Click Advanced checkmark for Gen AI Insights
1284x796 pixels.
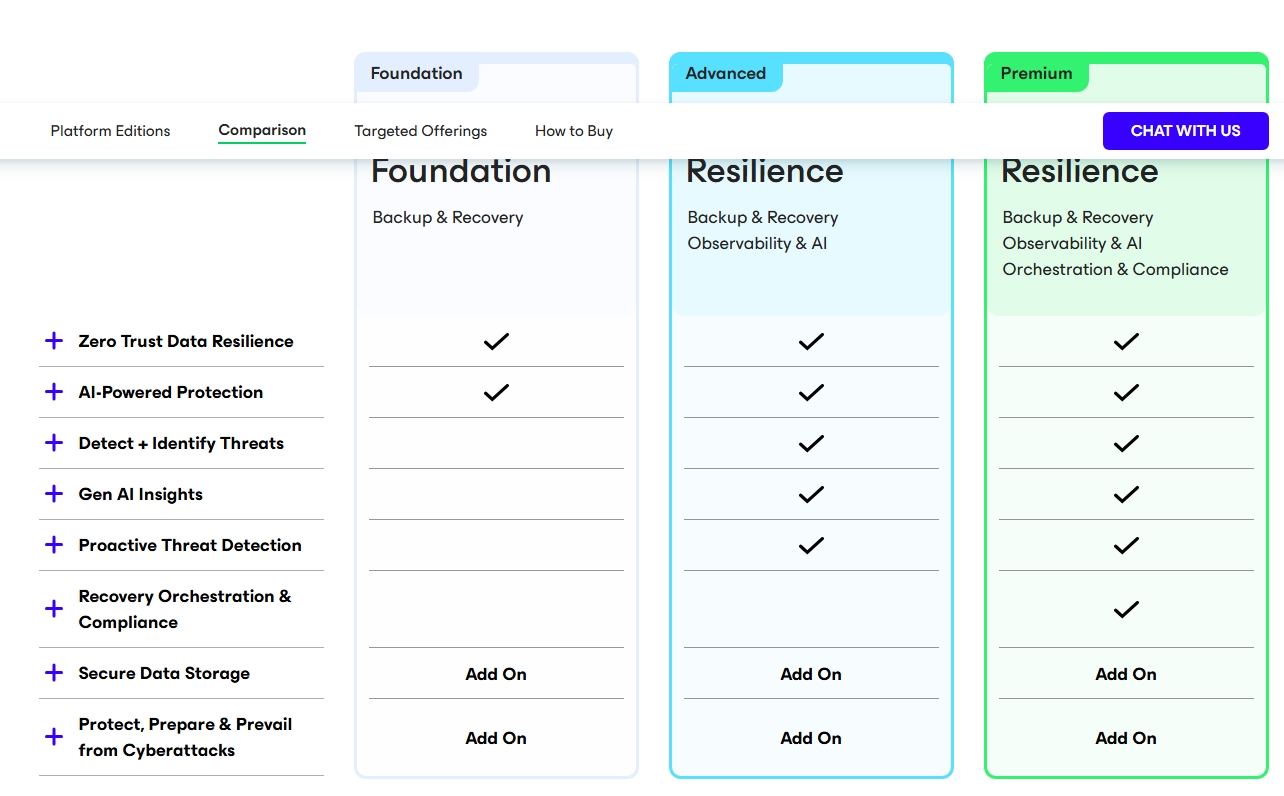811,494
